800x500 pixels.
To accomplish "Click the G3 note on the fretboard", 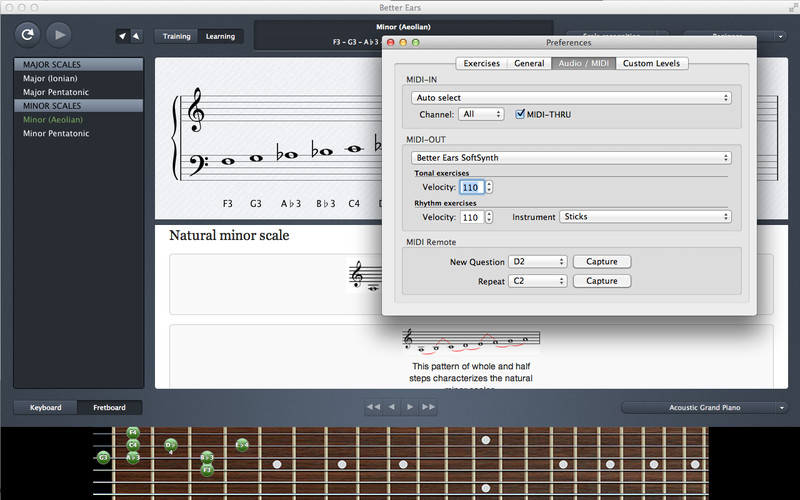I will coord(103,457).
